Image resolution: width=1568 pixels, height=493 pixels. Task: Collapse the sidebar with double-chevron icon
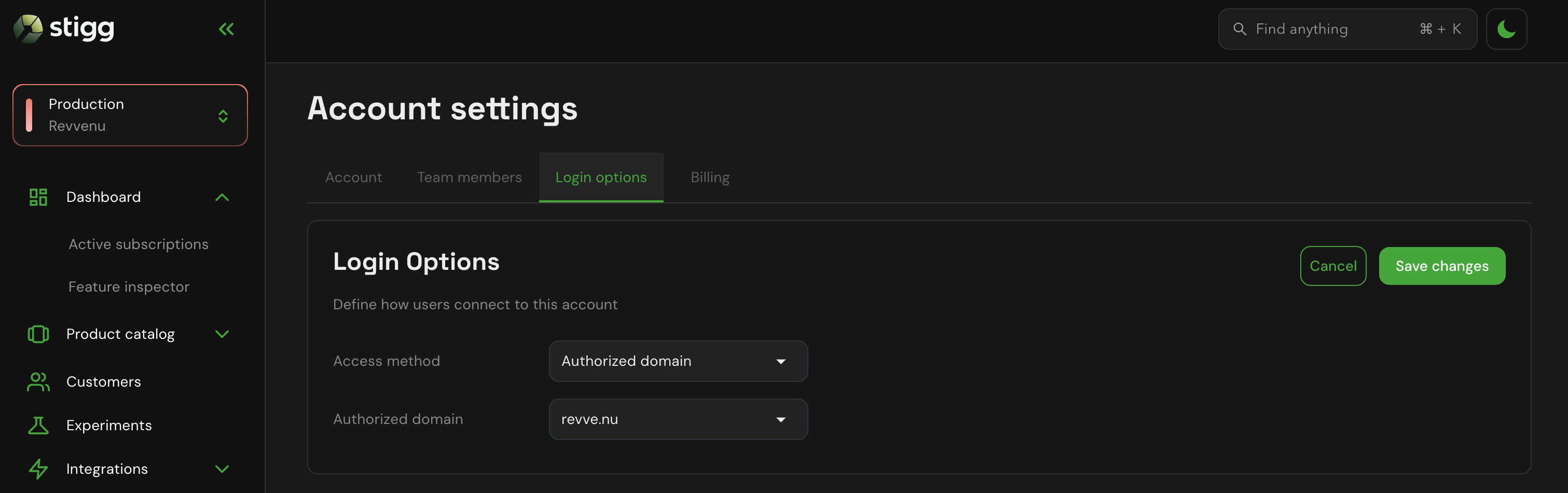[226, 29]
